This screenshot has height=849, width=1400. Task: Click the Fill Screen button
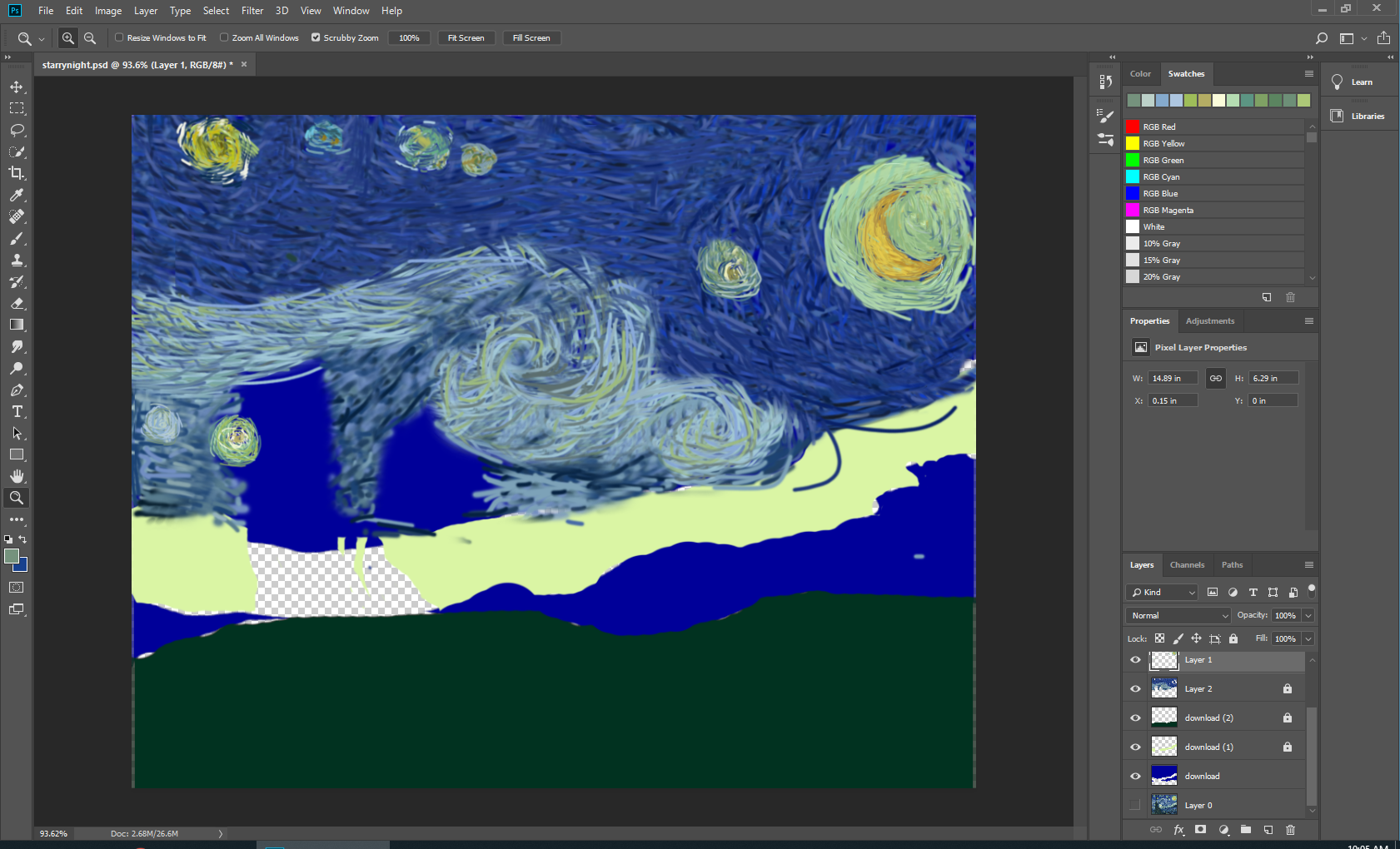click(531, 38)
